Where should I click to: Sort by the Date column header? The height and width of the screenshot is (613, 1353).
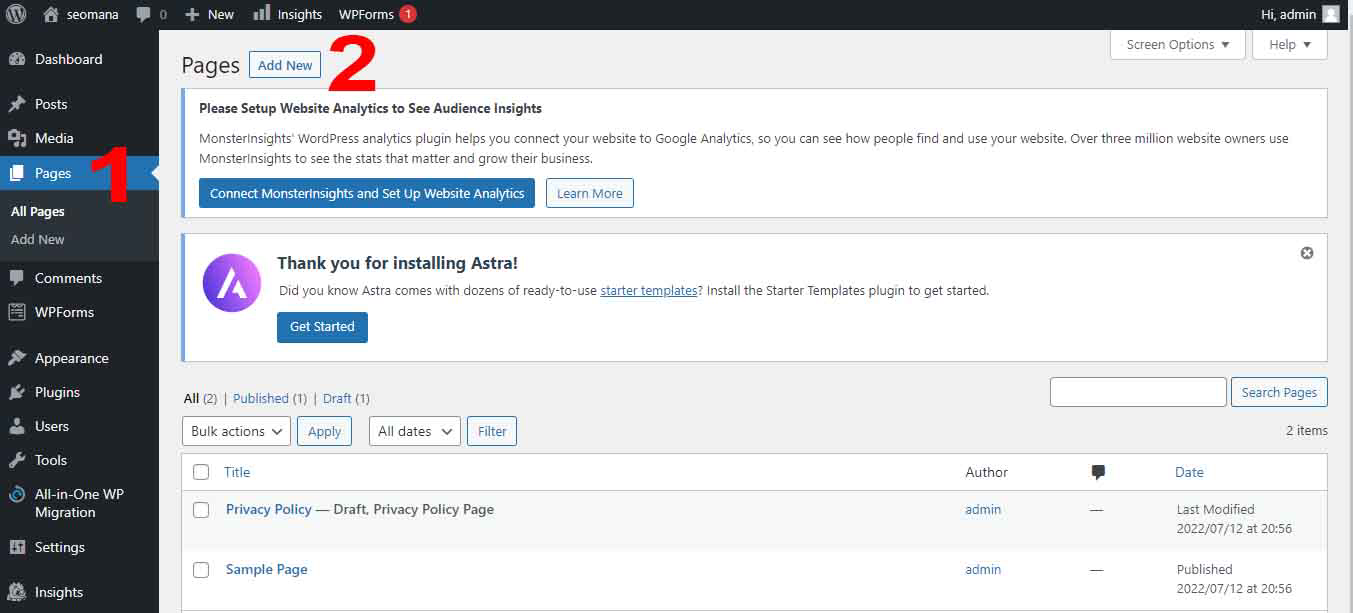(1189, 472)
